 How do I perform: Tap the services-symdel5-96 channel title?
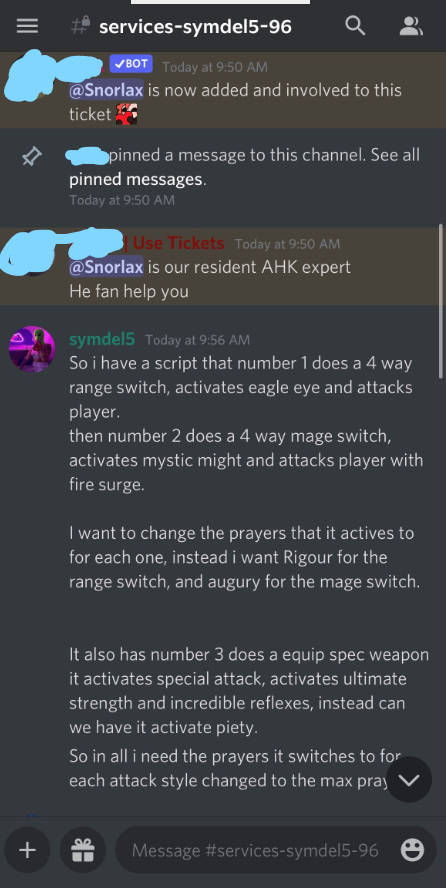pyautogui.click(x=195, y=26)
